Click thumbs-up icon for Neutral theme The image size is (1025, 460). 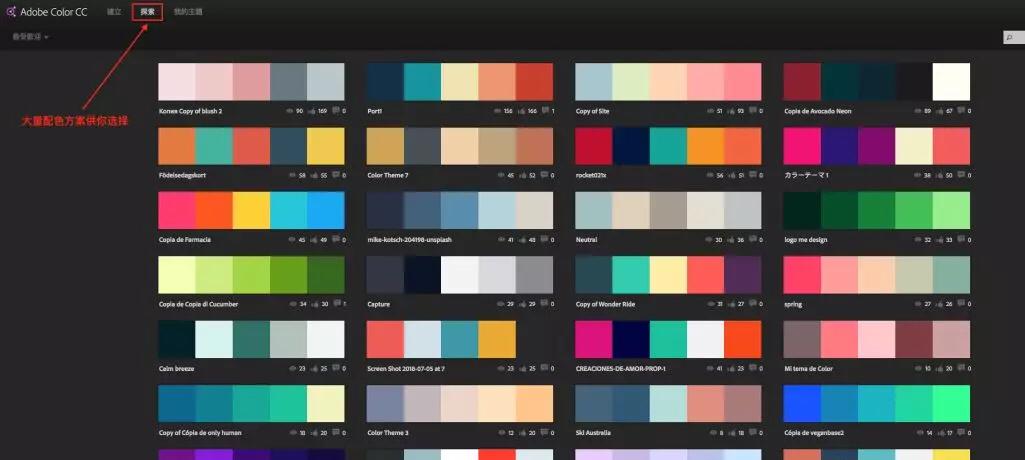click(730, 240)
